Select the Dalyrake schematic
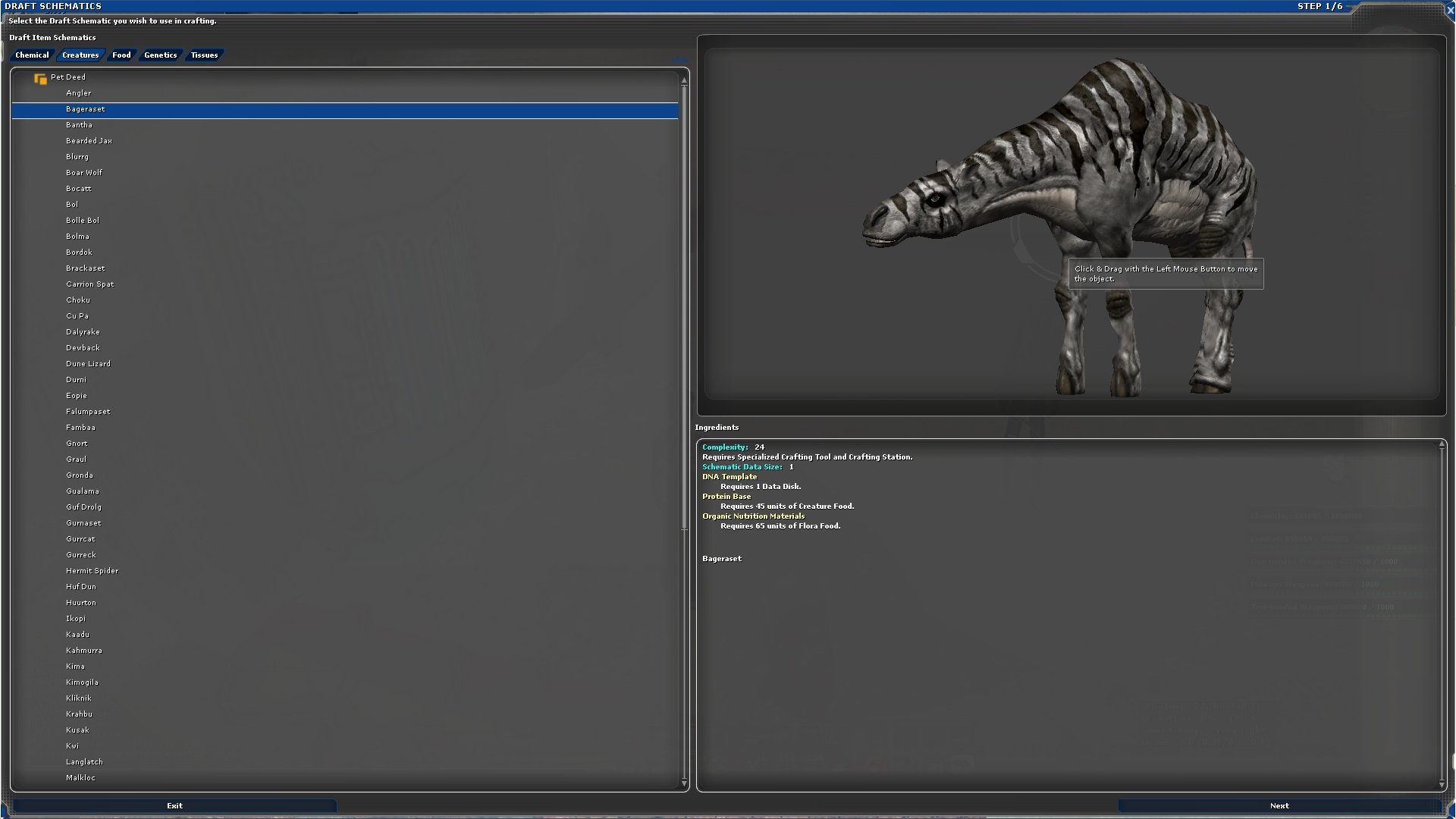1456x819 pixels. 83,332
